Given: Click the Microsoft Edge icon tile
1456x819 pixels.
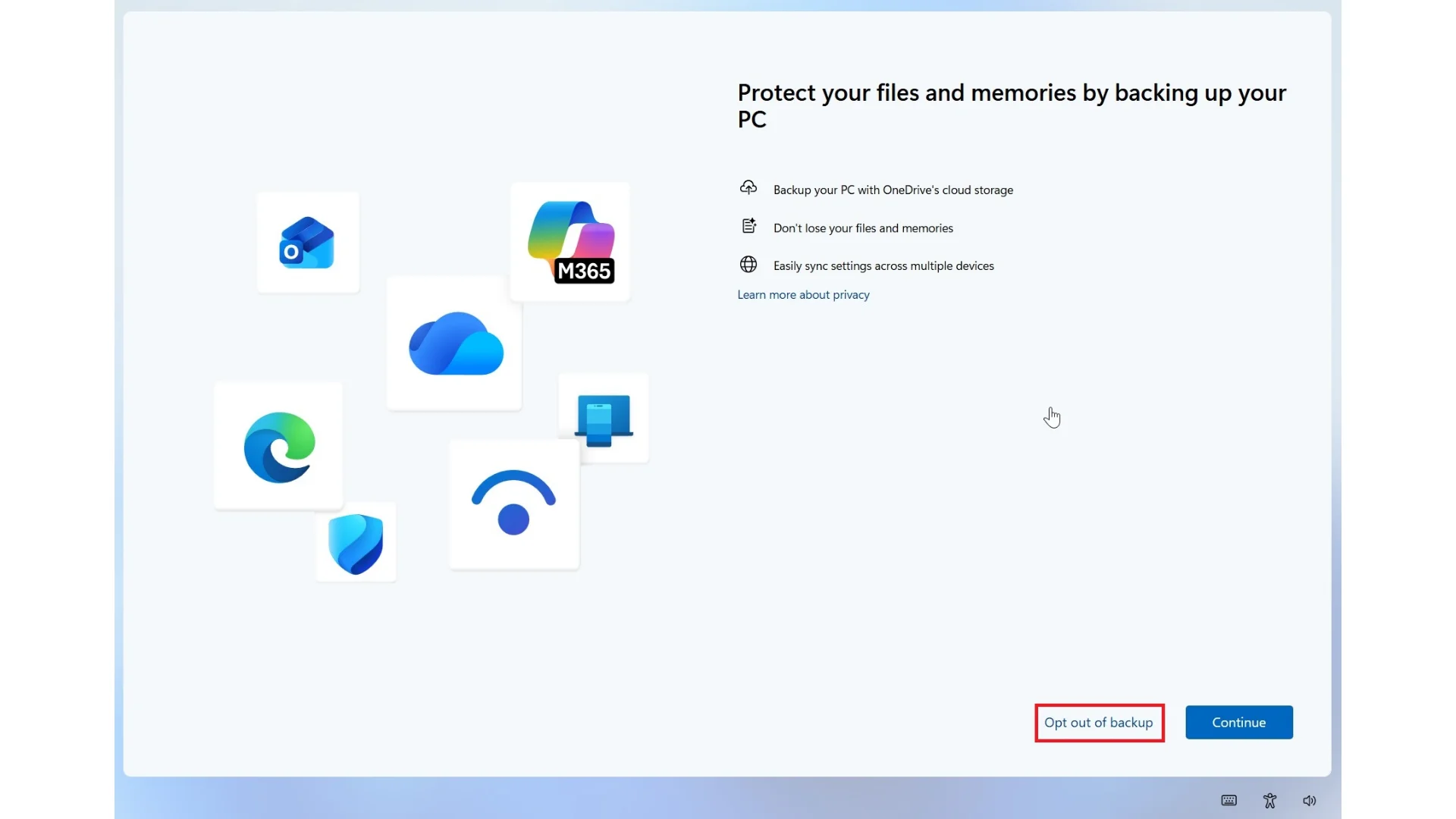Looking at the screenshot, I should [x=278, y=447].
